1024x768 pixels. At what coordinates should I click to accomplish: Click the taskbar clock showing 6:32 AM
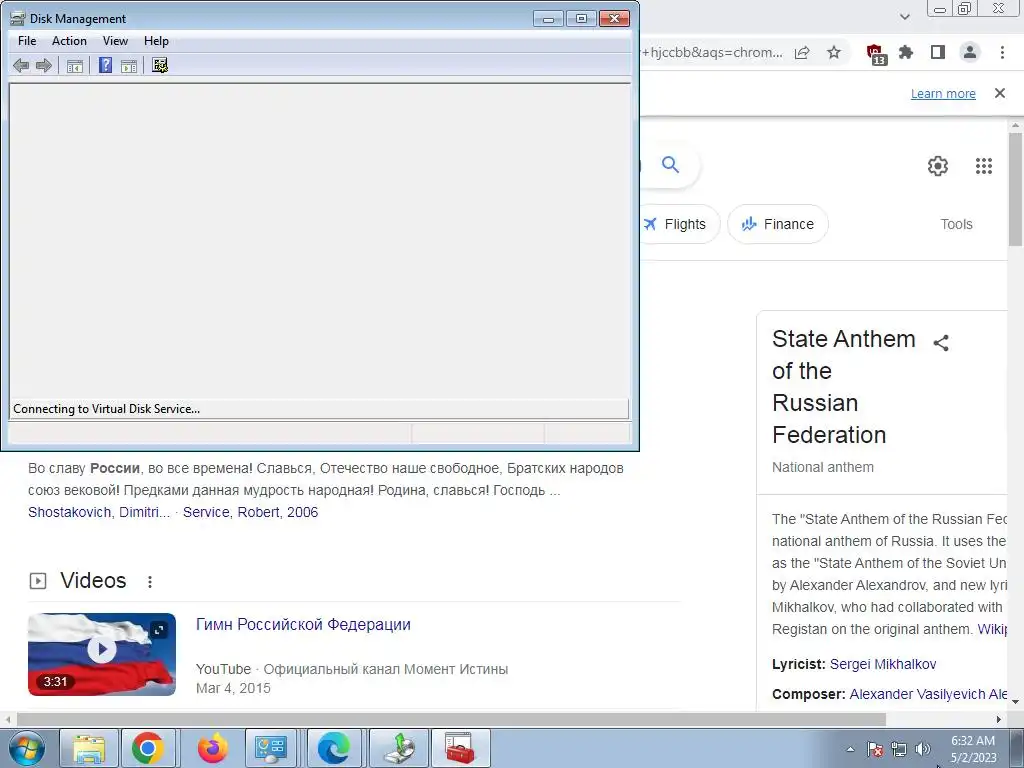pos(973,748)
